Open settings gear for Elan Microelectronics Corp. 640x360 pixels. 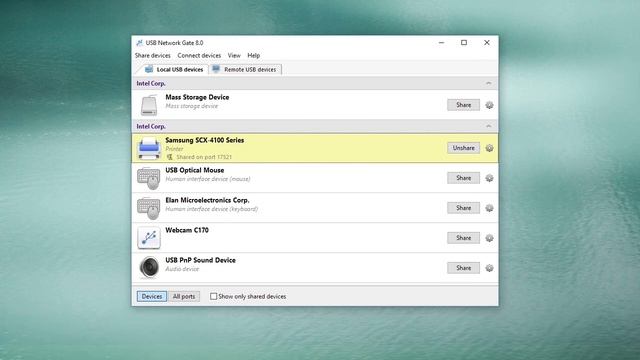[489, 208]
